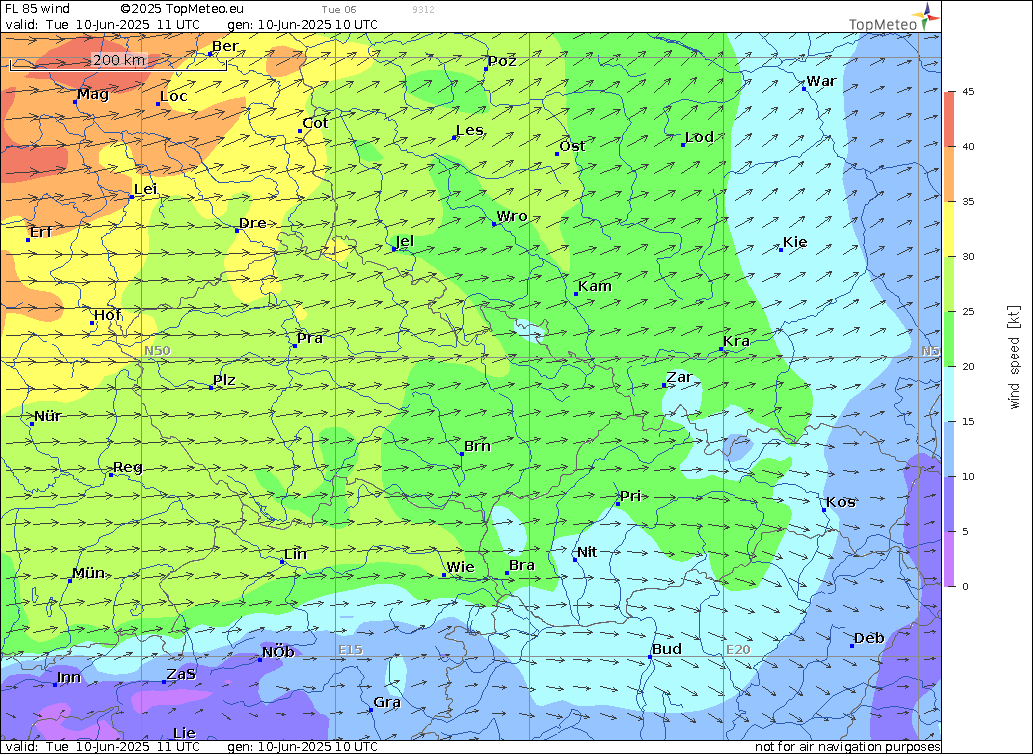Select the Wie (Vienna) city marker
Viewport: 1033px width, 754px height.
[x=443, y=576]
